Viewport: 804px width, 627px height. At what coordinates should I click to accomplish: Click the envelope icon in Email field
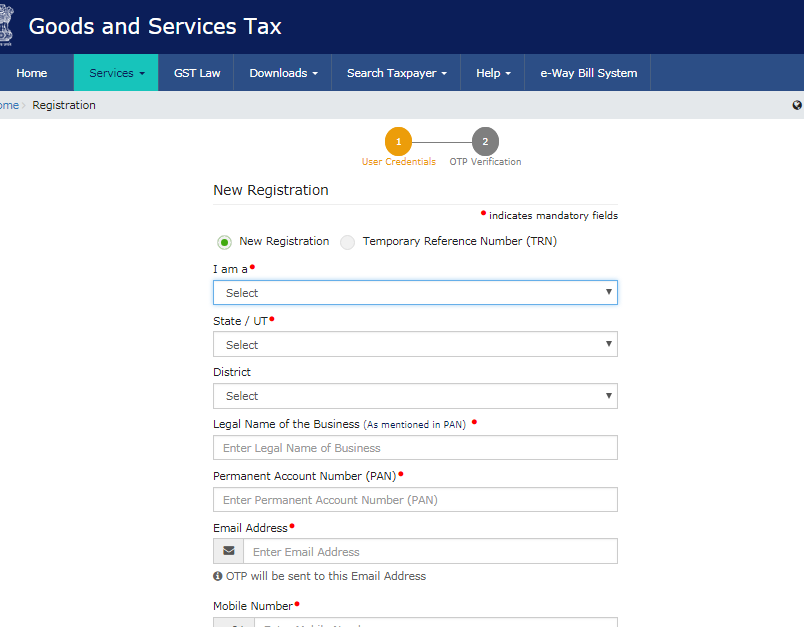pos(228,551)
